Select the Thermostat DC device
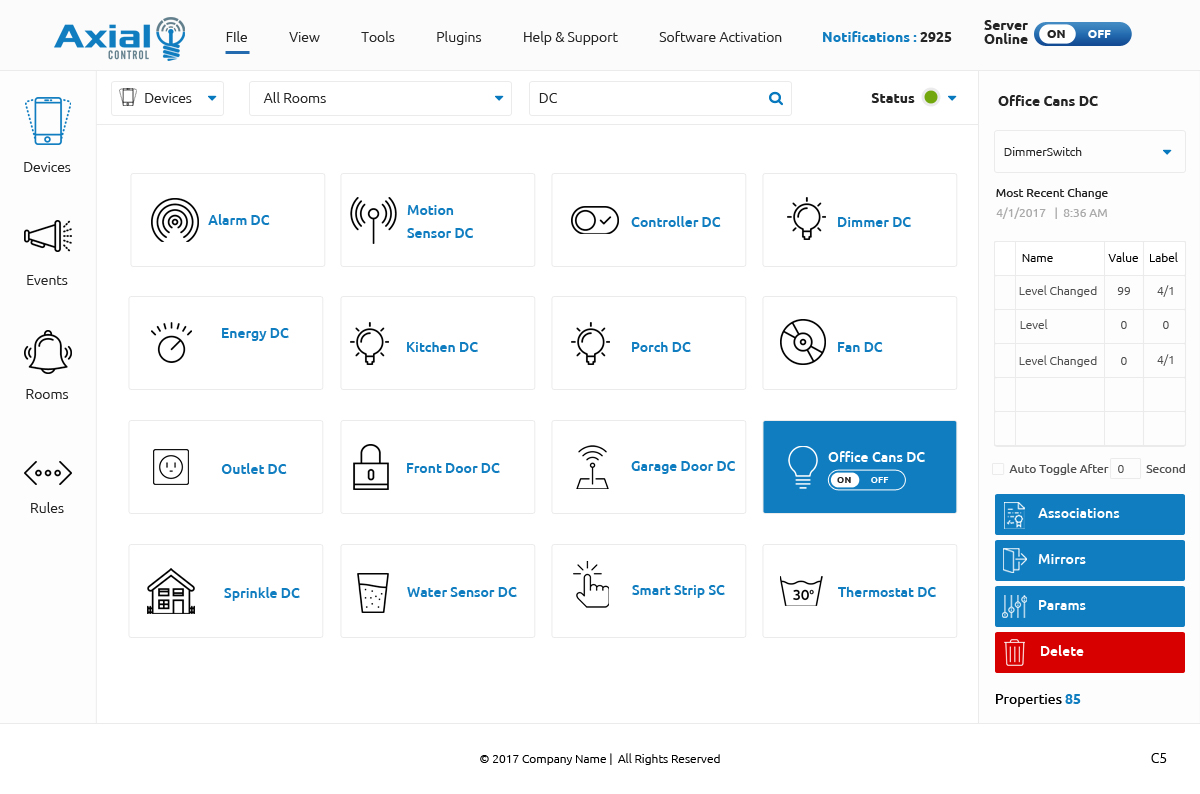1200x794 pixels. (x=859, y=591)
